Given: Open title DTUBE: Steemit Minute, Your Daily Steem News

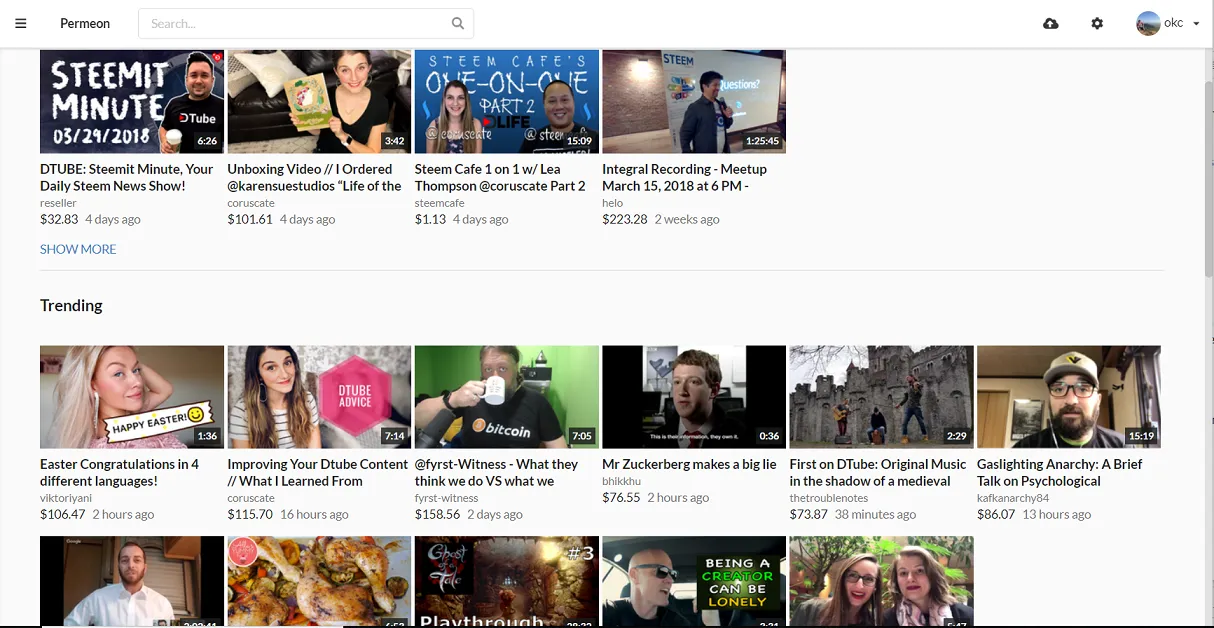Looking at the screenshot, I should (x=127, y=177).
